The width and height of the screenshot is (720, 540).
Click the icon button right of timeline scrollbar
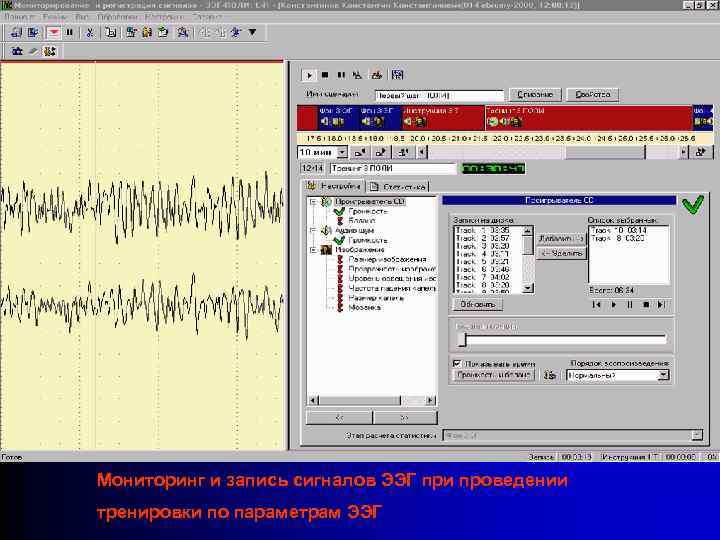tap(701, 152)
